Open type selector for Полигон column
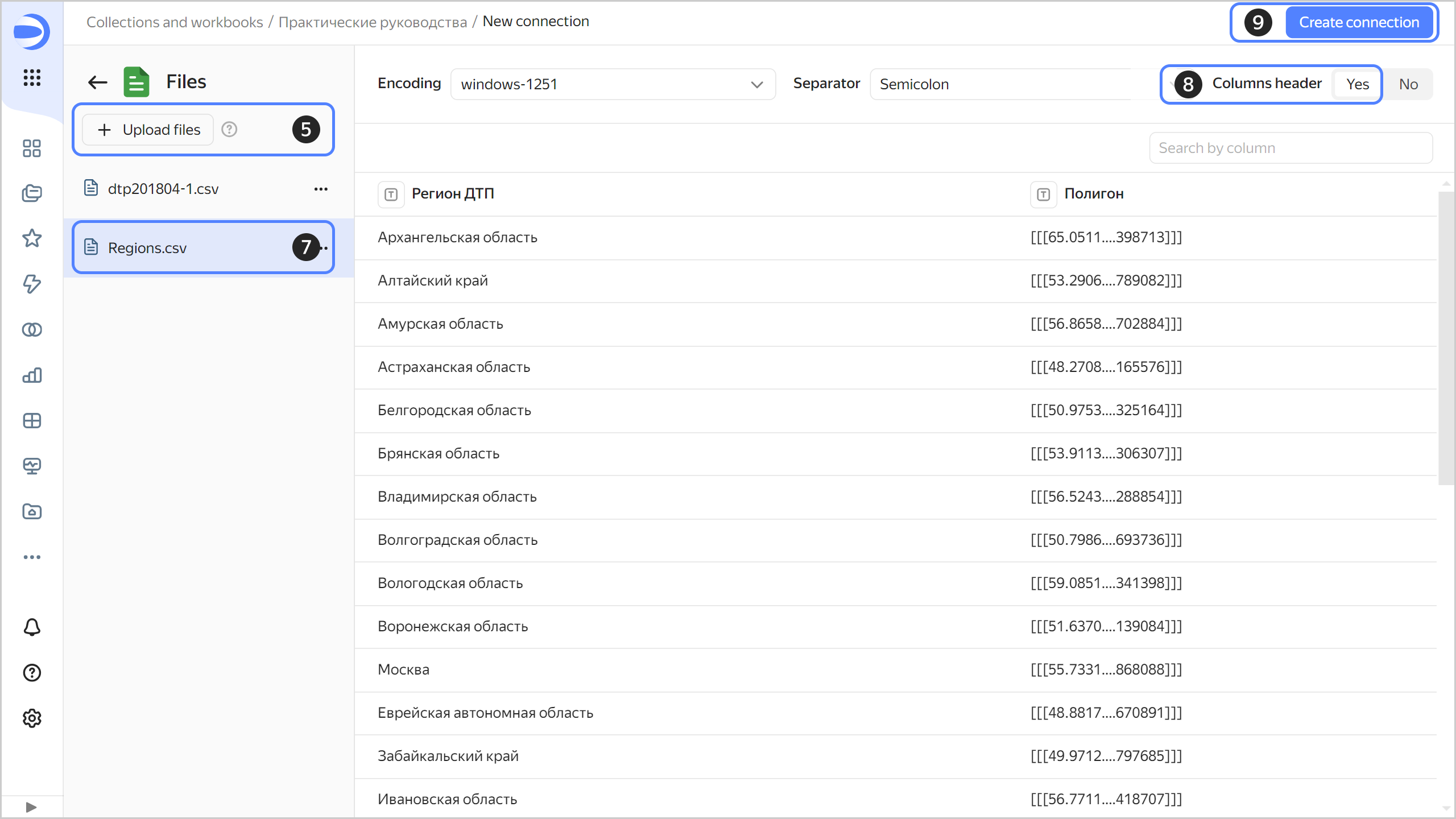 [x=1043, y=195]
